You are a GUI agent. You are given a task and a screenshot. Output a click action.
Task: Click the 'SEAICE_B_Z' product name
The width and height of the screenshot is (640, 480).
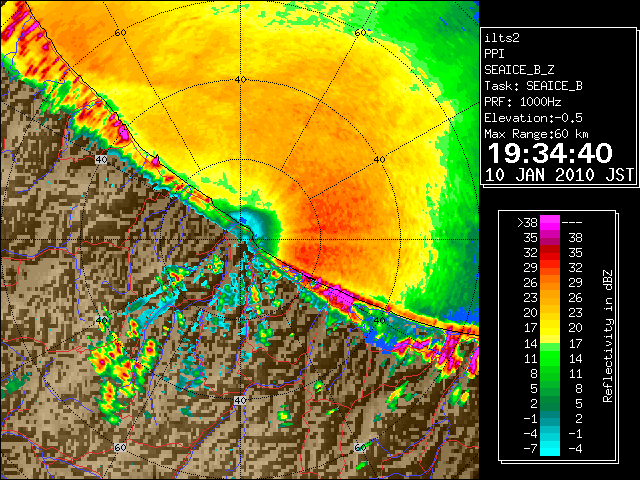click(x=519, y=70)
